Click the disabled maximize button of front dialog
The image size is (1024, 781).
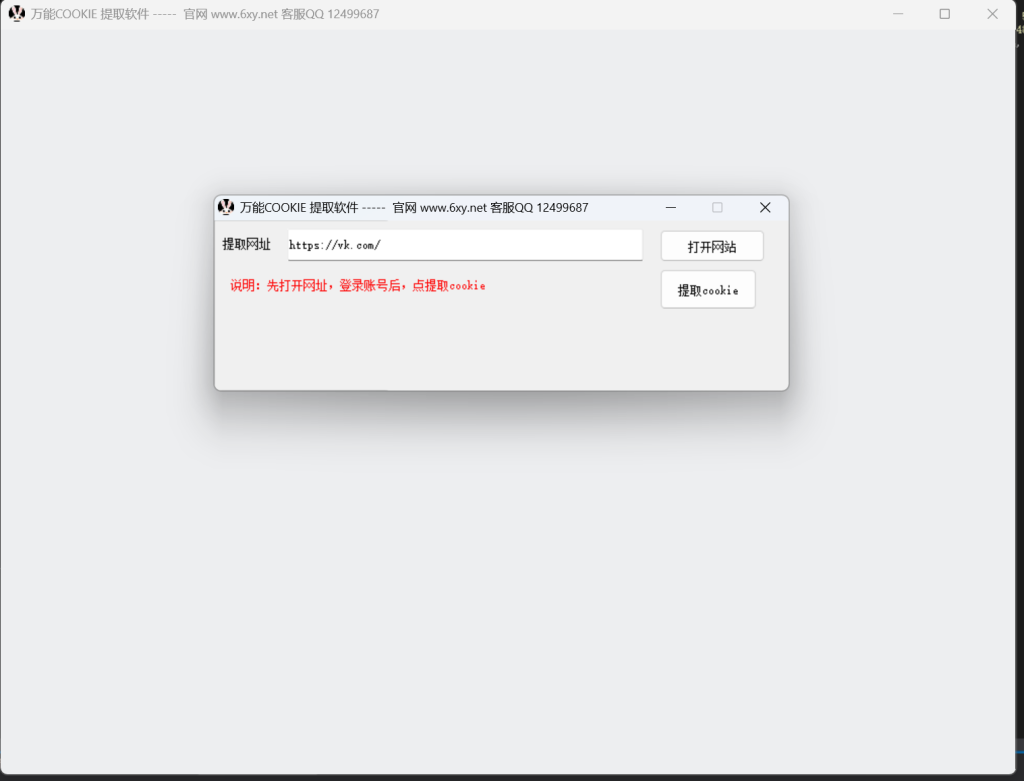(717, 208)
